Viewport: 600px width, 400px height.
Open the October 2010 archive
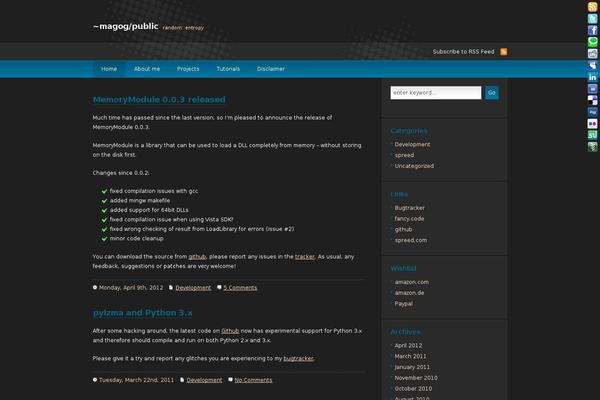pyautogui.click(x=413, y=388)
